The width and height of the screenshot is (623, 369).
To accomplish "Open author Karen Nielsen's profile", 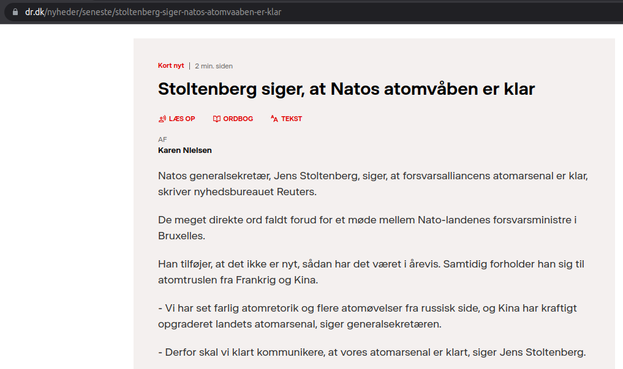I will pos(185,150).
